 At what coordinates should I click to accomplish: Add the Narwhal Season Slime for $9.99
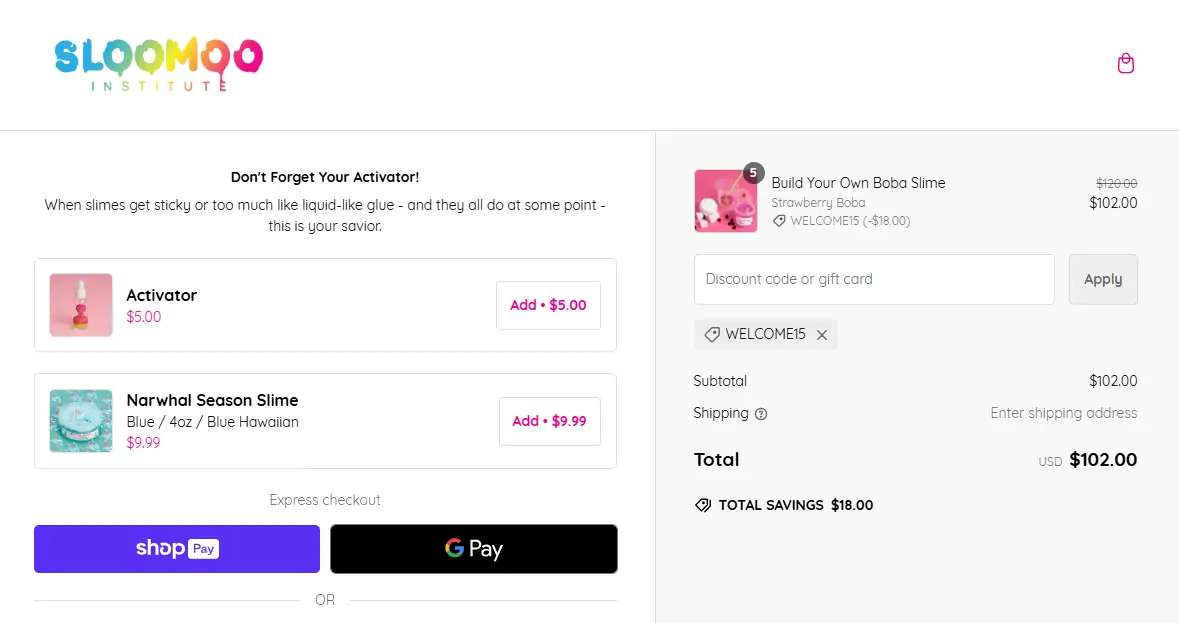tap(549, 421)
